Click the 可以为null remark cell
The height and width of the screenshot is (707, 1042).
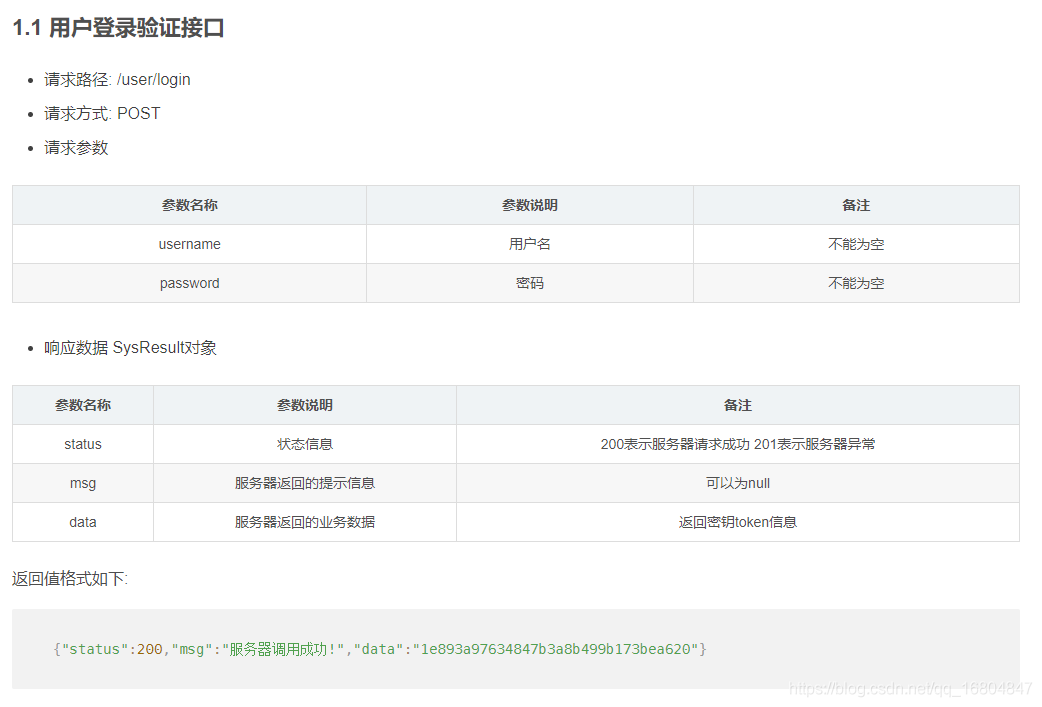pos(738,483)
